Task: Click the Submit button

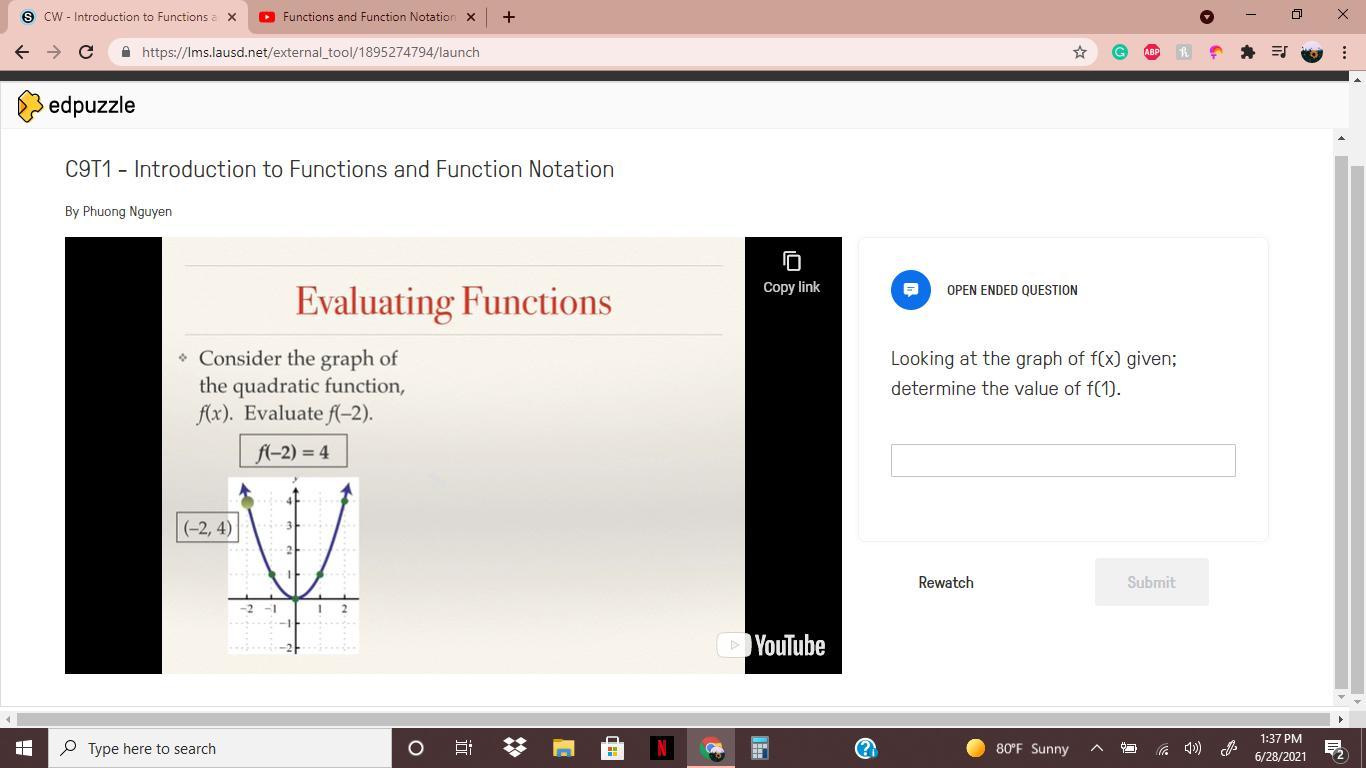Action: pos(1151,582)
